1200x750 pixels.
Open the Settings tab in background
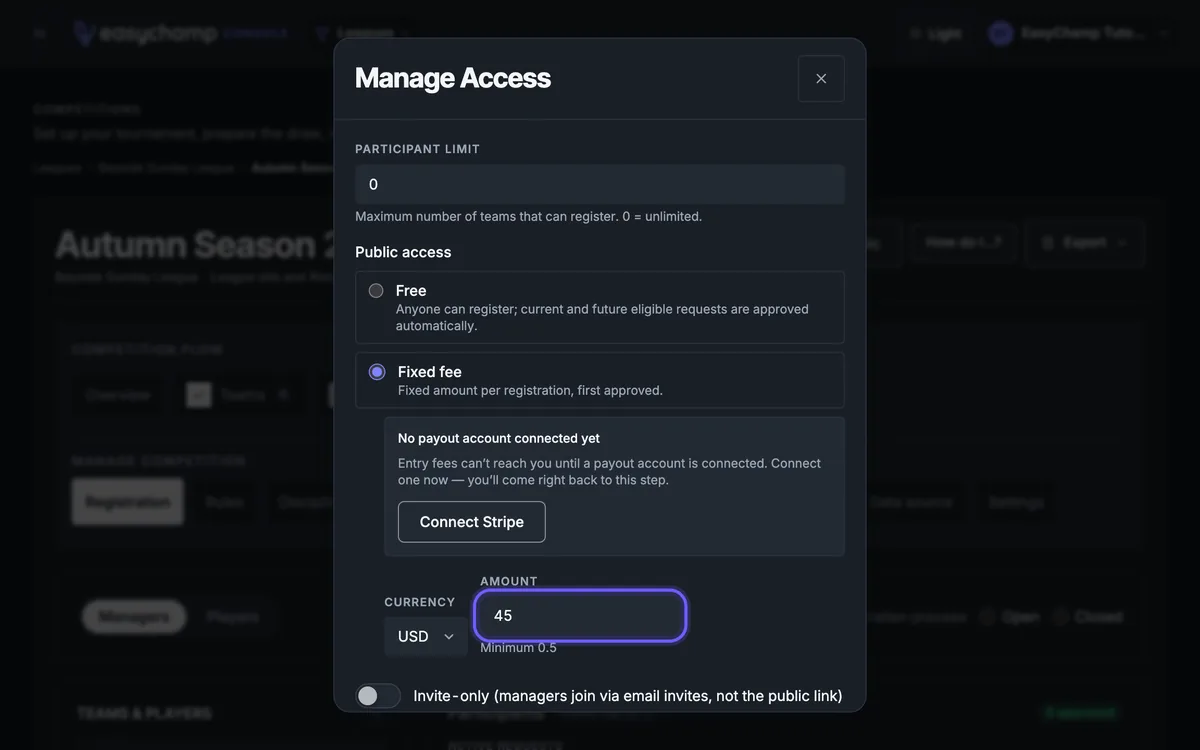1016,502
